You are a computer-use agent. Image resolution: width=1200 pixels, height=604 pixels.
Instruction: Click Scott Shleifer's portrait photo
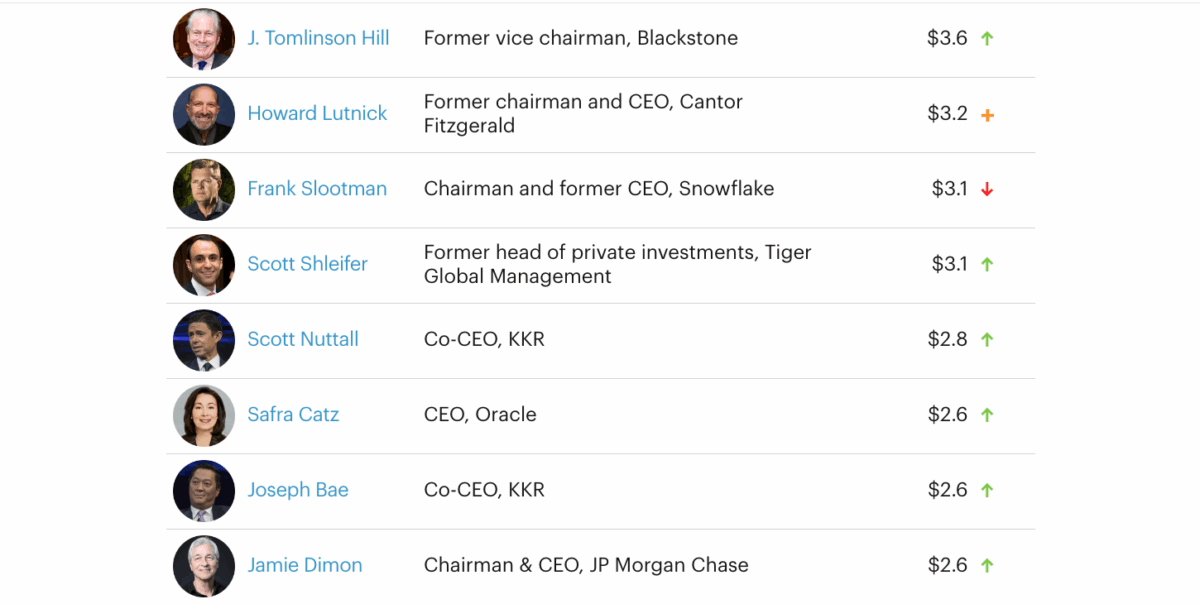(x=203, y=265)
